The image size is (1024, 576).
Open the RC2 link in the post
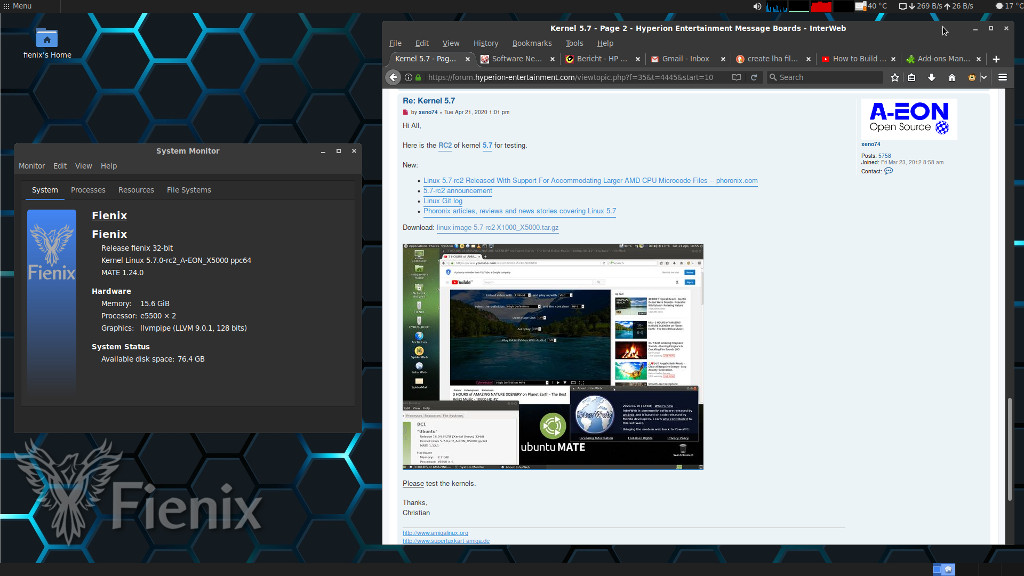445,146
